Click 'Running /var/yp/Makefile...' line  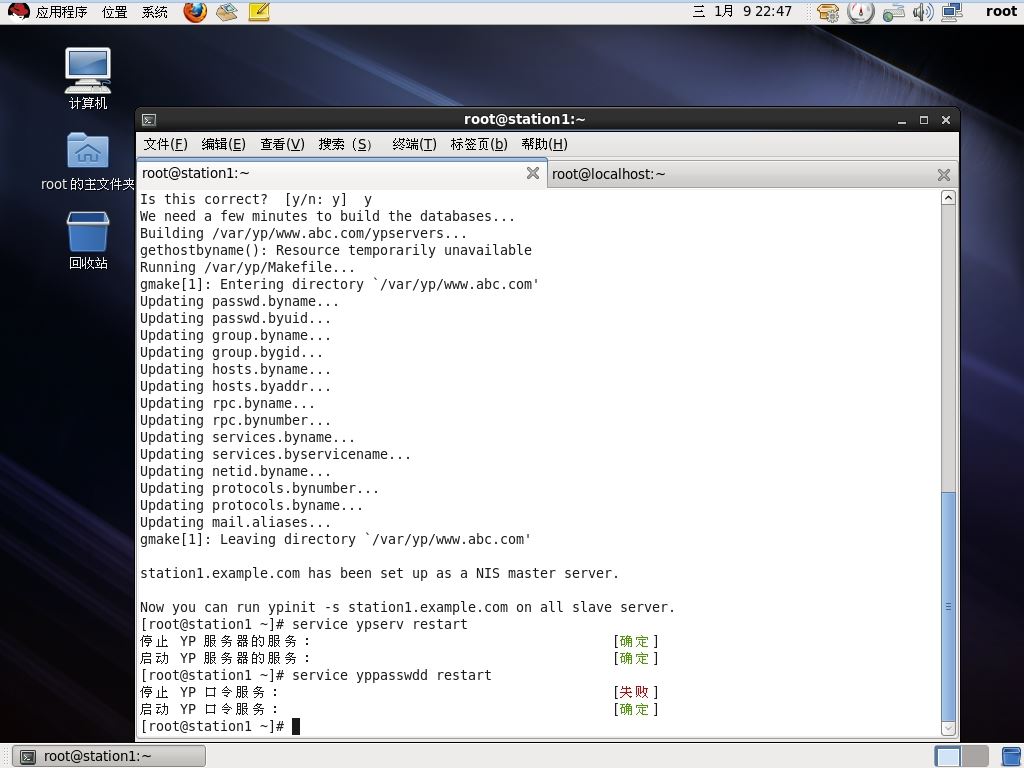pos(248,268)
